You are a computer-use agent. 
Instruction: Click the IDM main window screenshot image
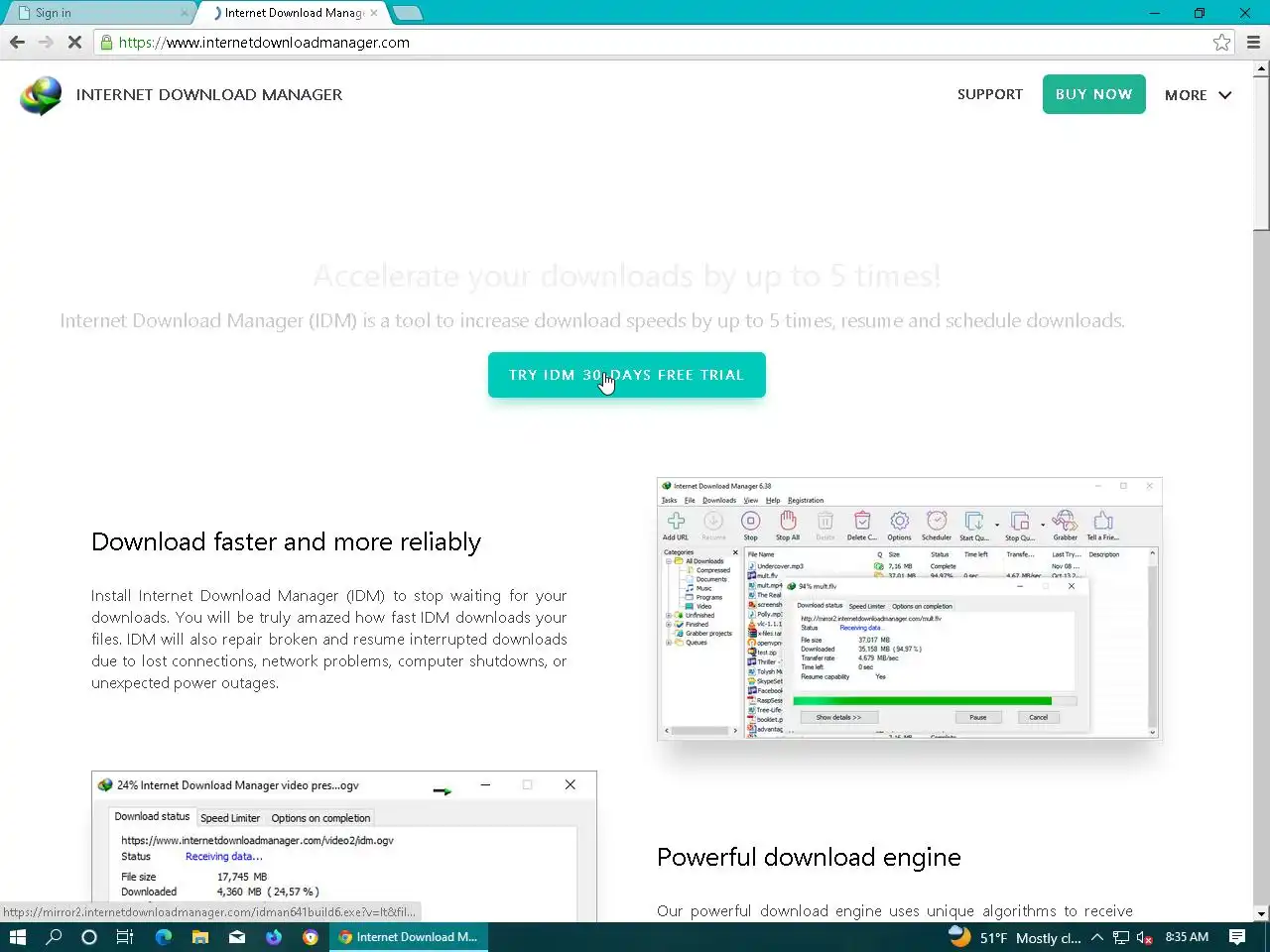(909, 609)
